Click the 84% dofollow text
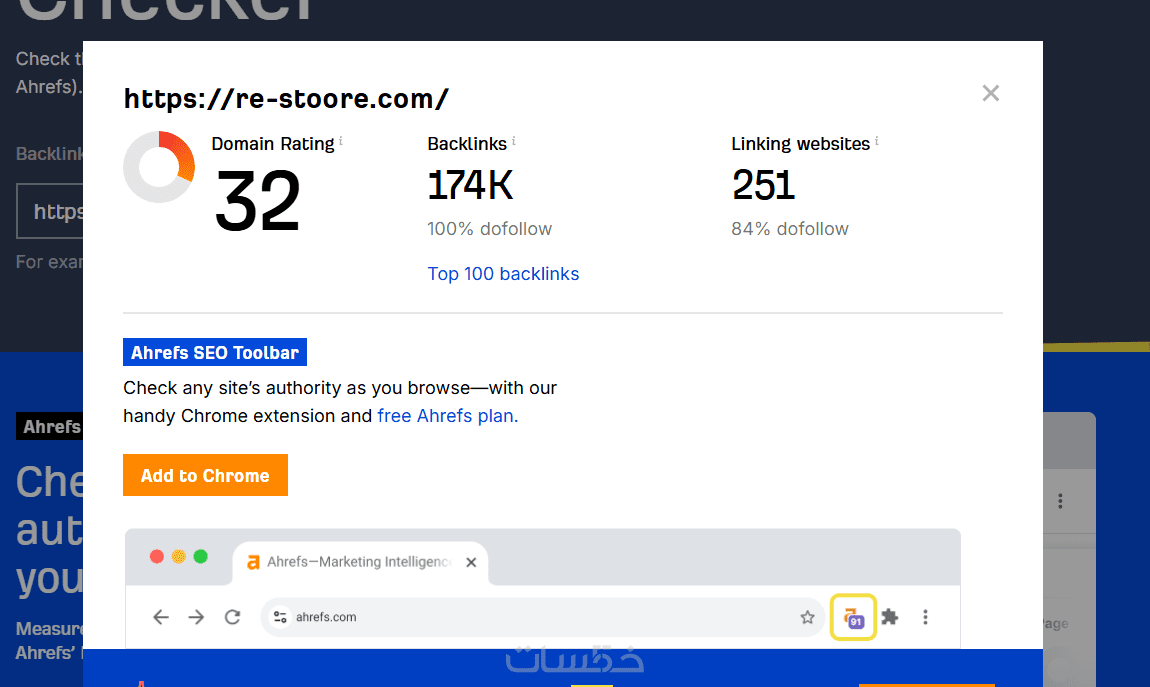The height and width of the screenshot is (687, 1150). point(790,229)
